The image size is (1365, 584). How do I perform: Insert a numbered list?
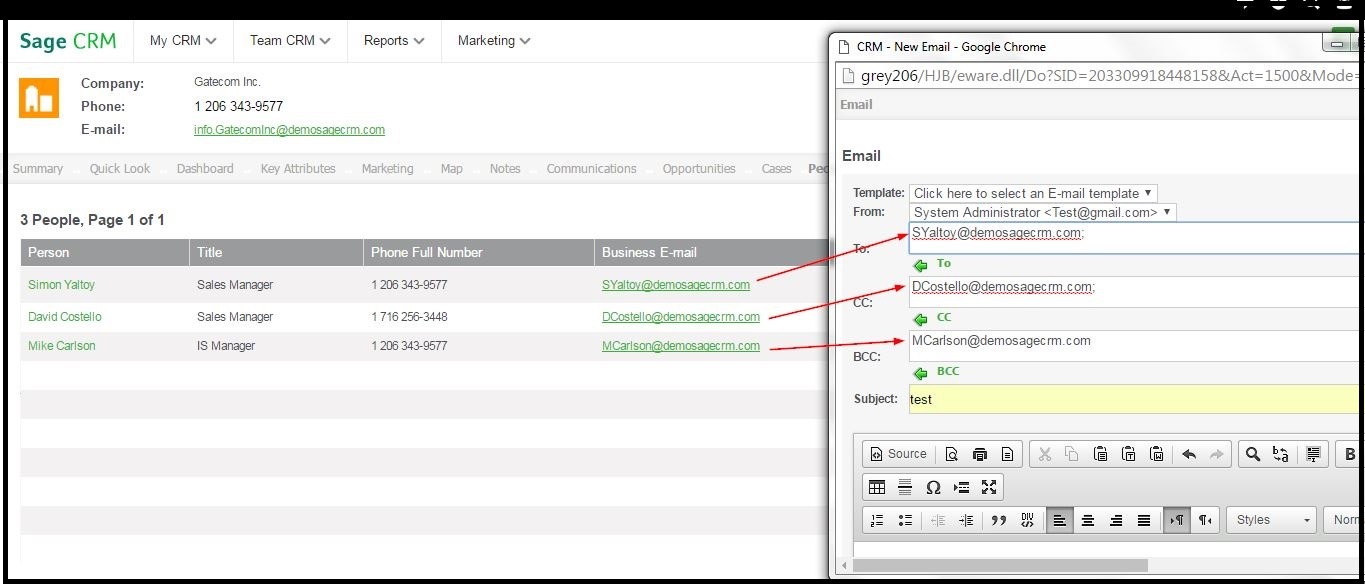coord(877,520)
